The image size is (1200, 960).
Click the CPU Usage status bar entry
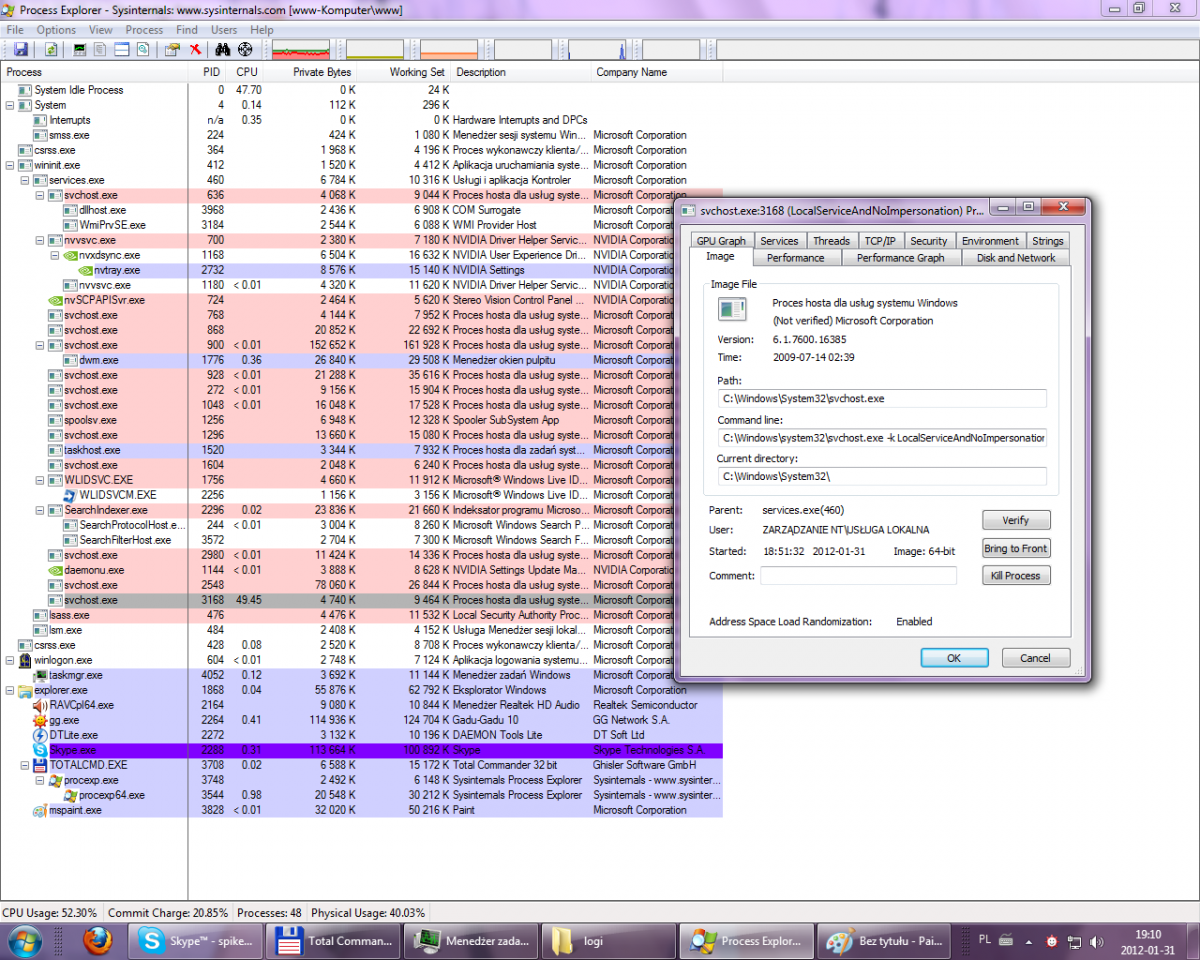(x=50, y=913)
